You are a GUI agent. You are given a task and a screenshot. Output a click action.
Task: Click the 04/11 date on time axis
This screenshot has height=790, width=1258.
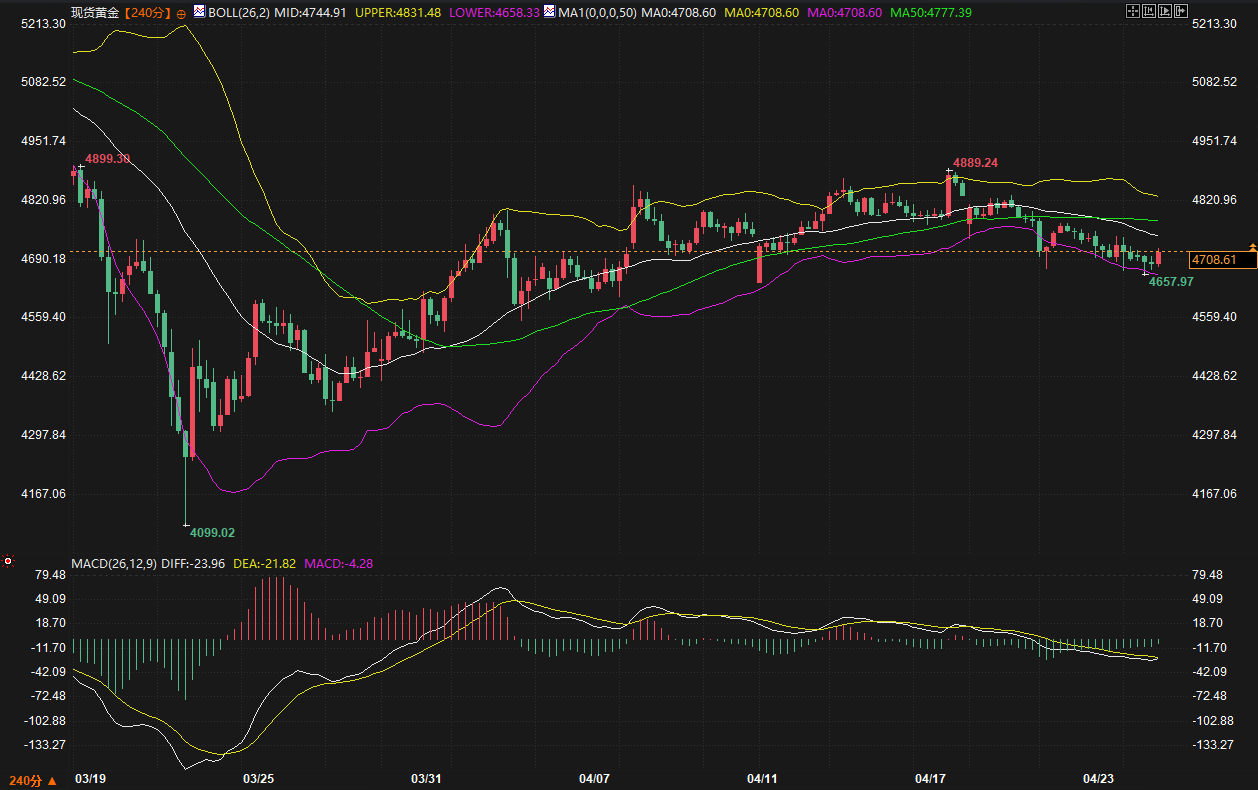762,778
